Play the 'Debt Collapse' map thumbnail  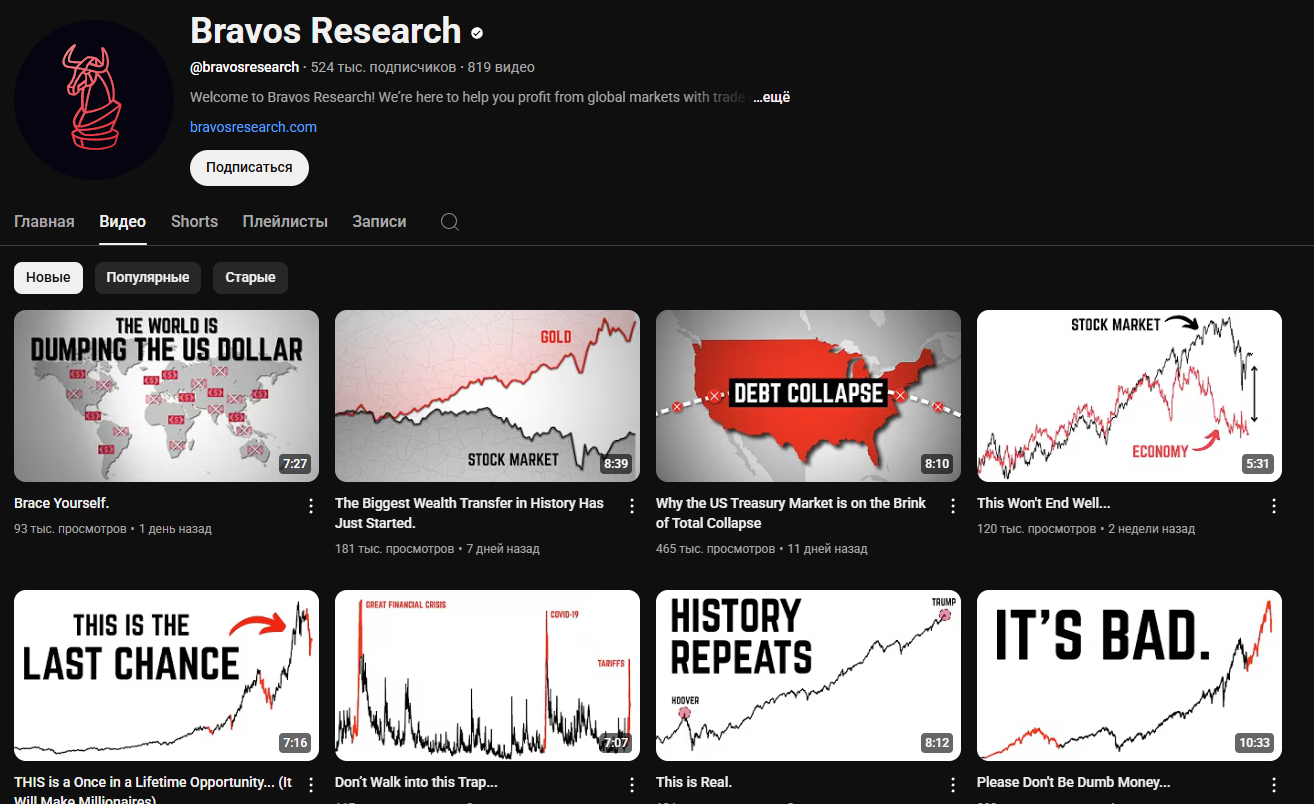tap(808, 396)
